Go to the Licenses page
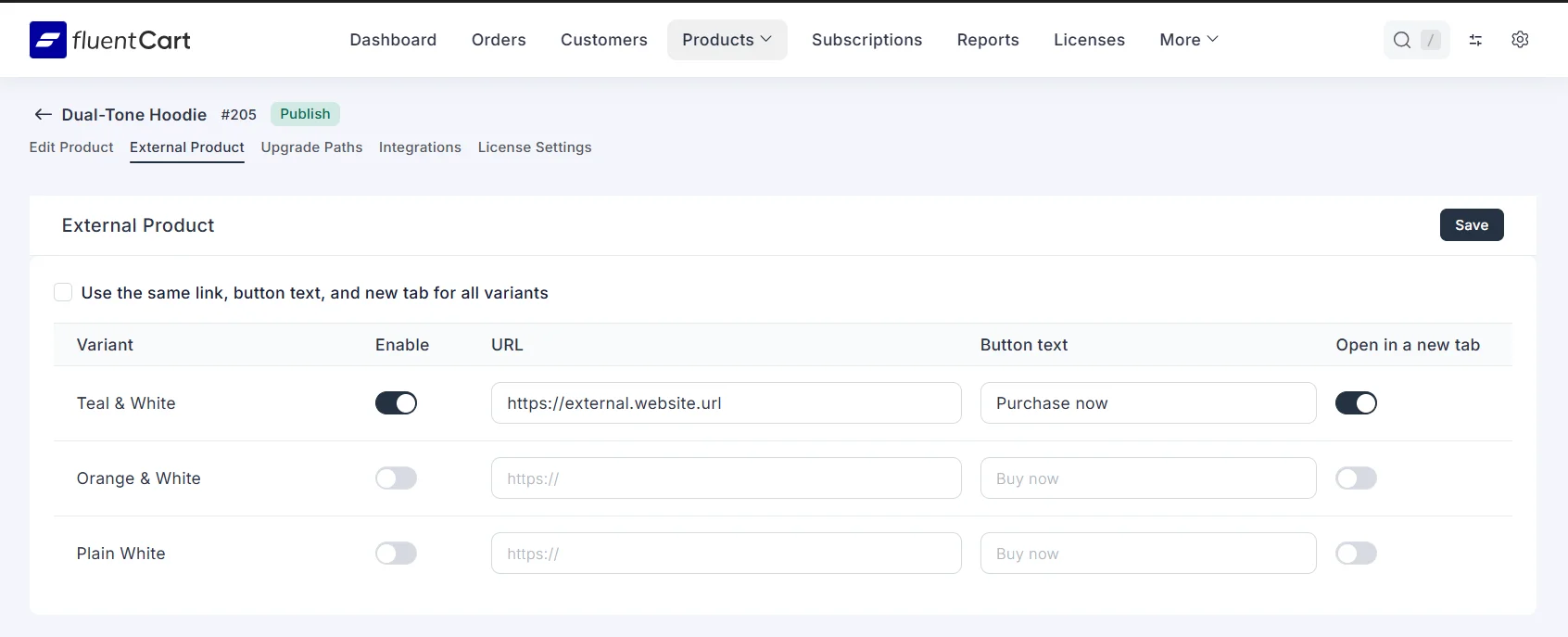Screen dimensions: 1568x637 pyautogui.click(x=1089, y=40)
